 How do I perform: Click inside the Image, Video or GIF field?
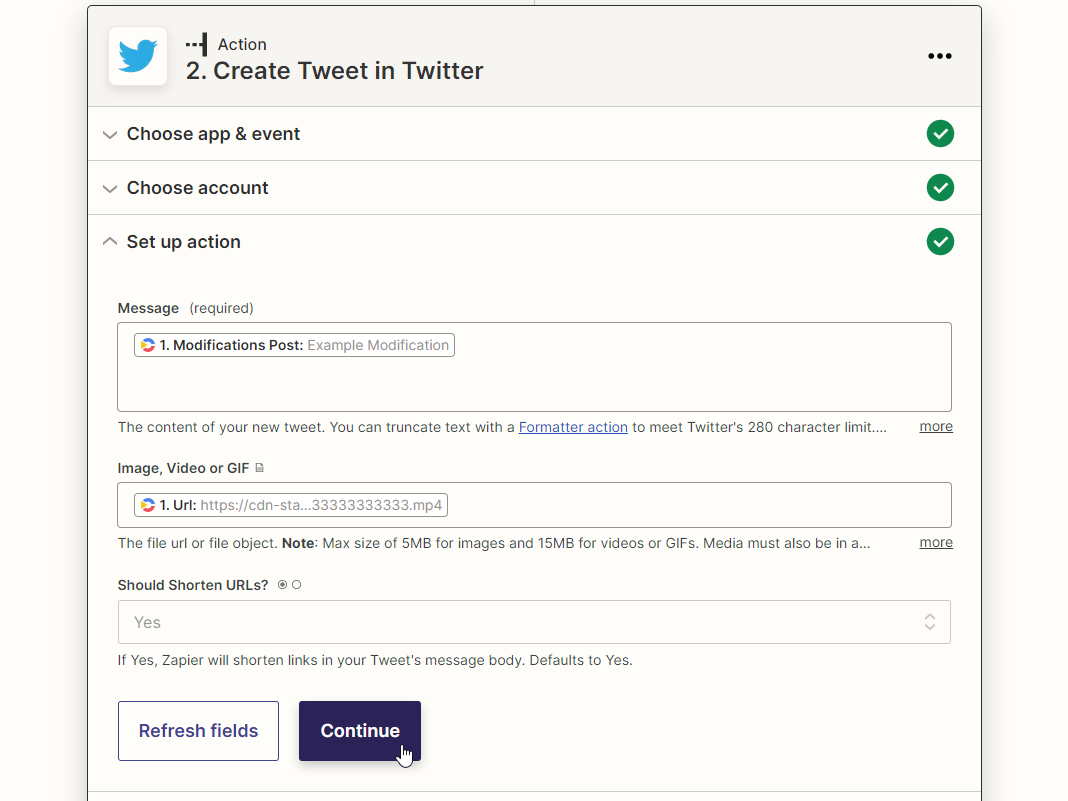[x=534, y=505]
